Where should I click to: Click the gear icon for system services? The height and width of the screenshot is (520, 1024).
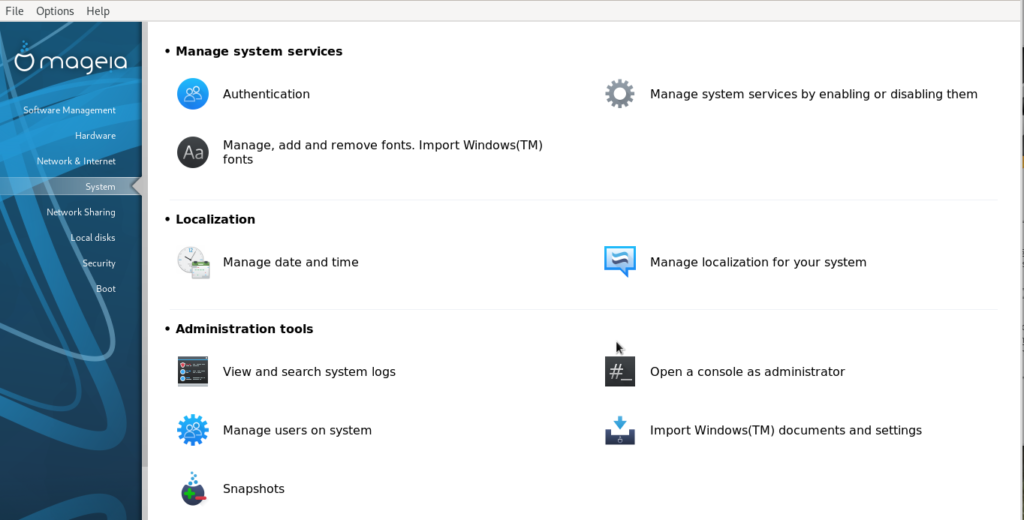[620, 94]
